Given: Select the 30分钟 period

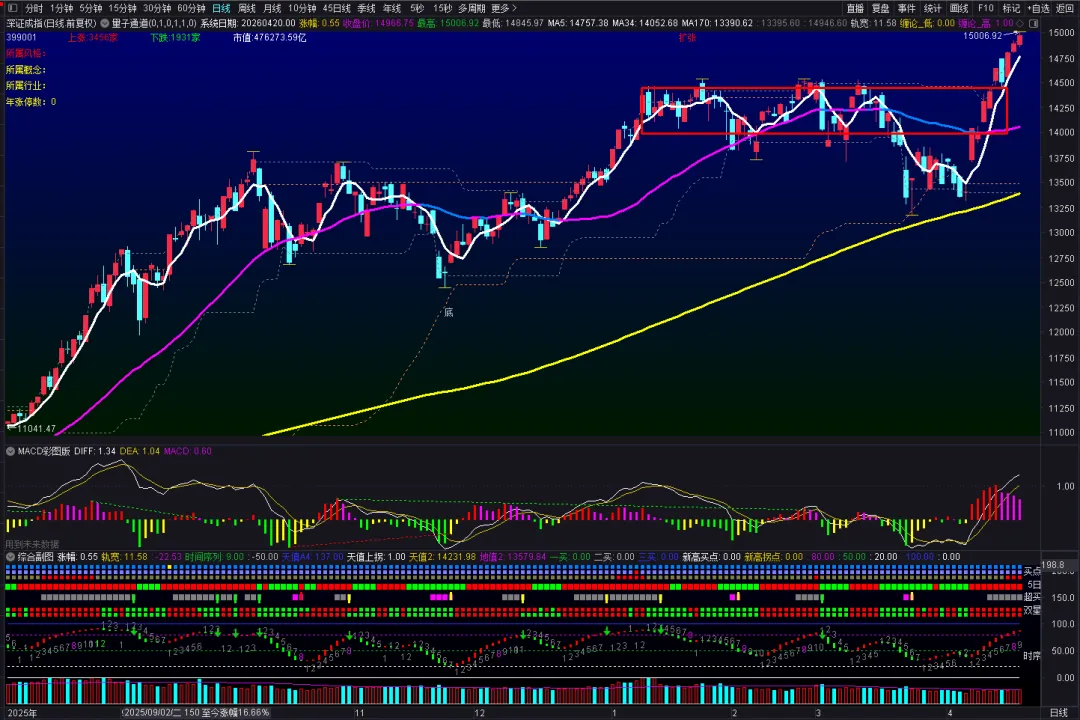Looking at the screenshot, I should [156, 8].
